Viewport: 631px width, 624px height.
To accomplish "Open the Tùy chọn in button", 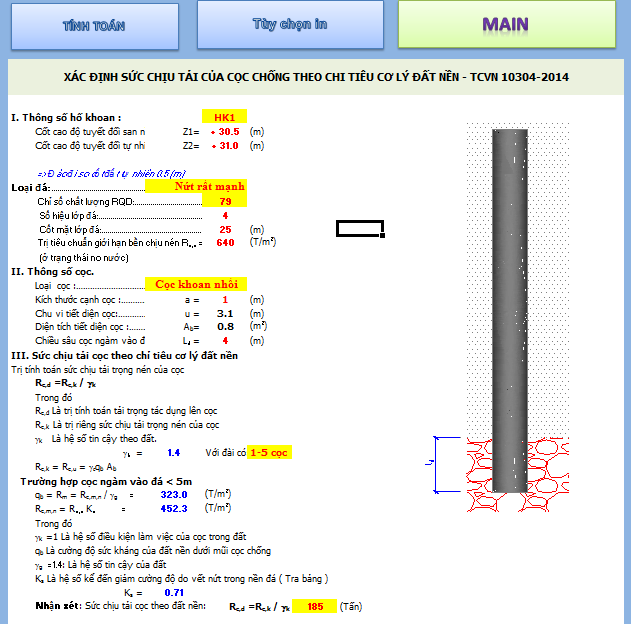I will click(290, 25).
